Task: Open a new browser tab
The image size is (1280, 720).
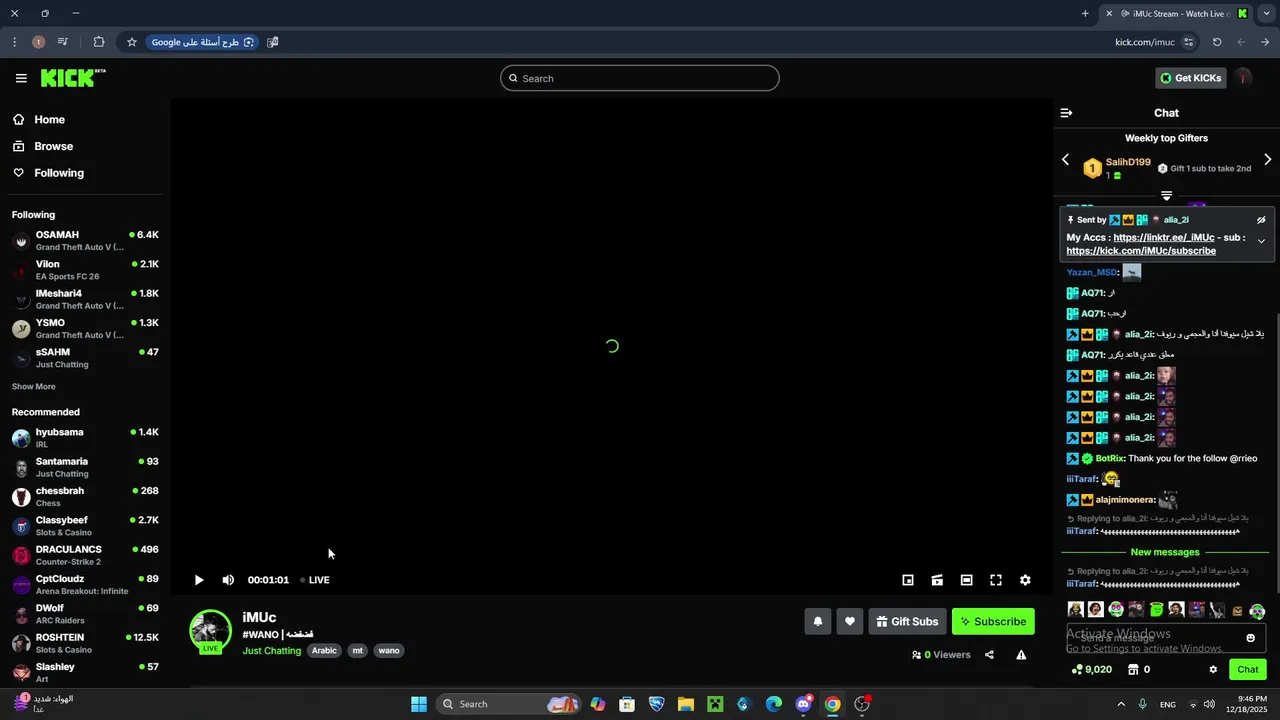Action: point(1085,14)
